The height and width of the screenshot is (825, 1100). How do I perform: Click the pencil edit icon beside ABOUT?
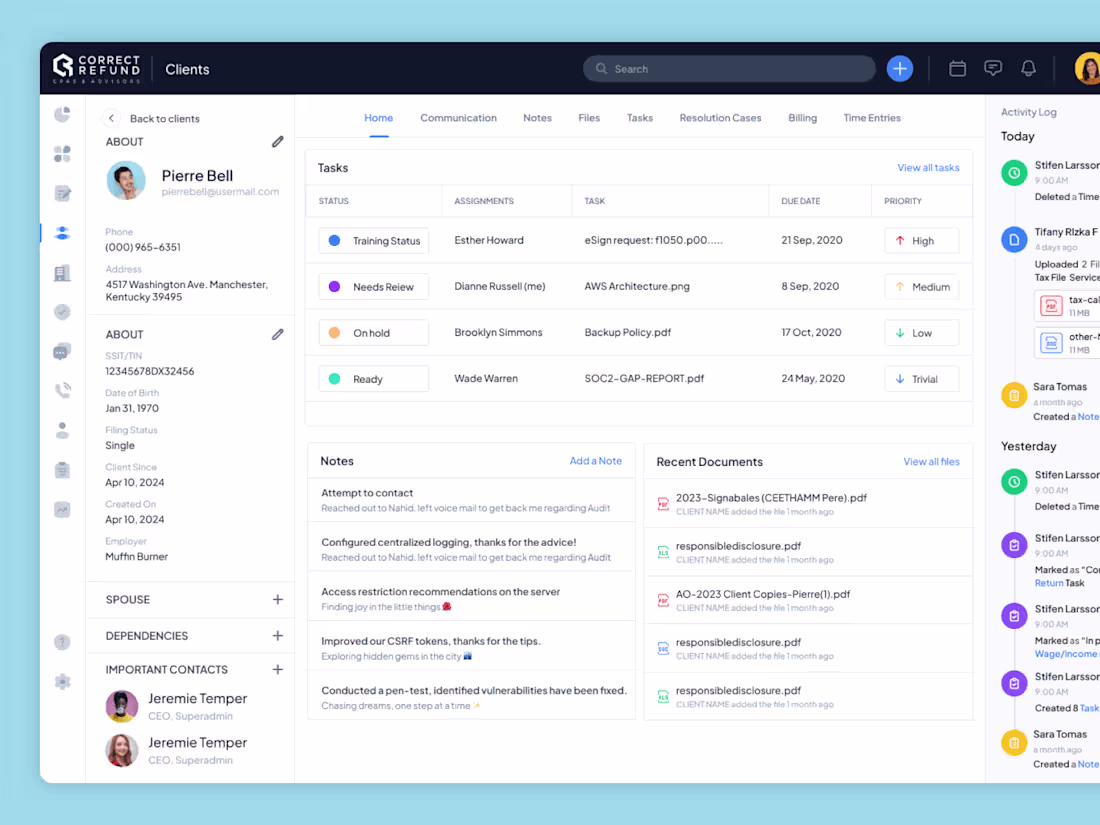278,141
